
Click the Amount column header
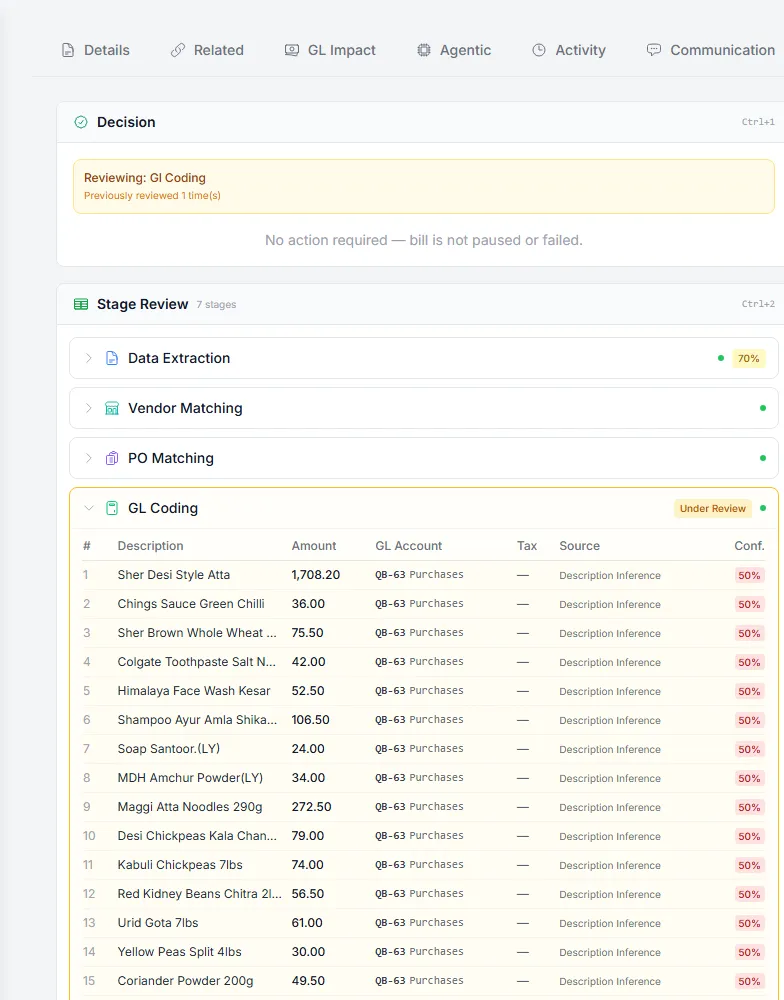pos(314,546)
